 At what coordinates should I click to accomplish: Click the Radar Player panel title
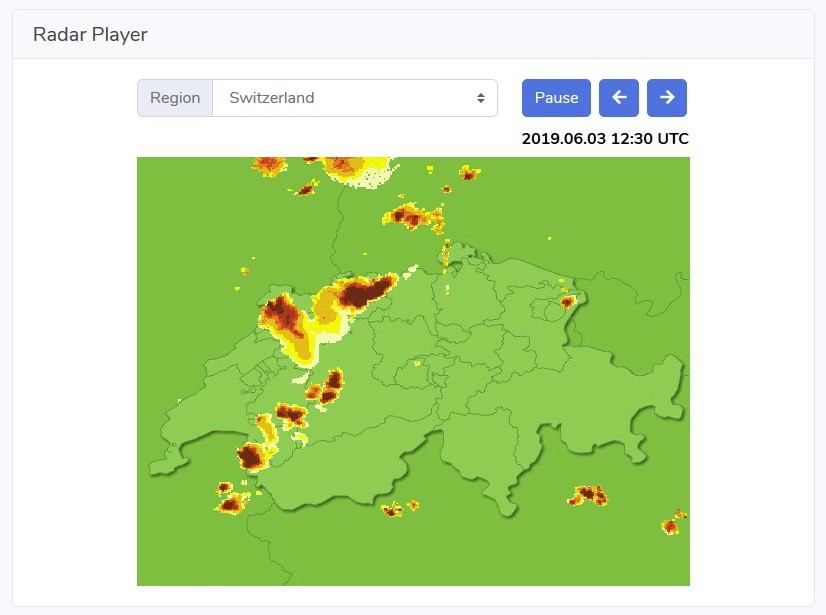point(90,35)
